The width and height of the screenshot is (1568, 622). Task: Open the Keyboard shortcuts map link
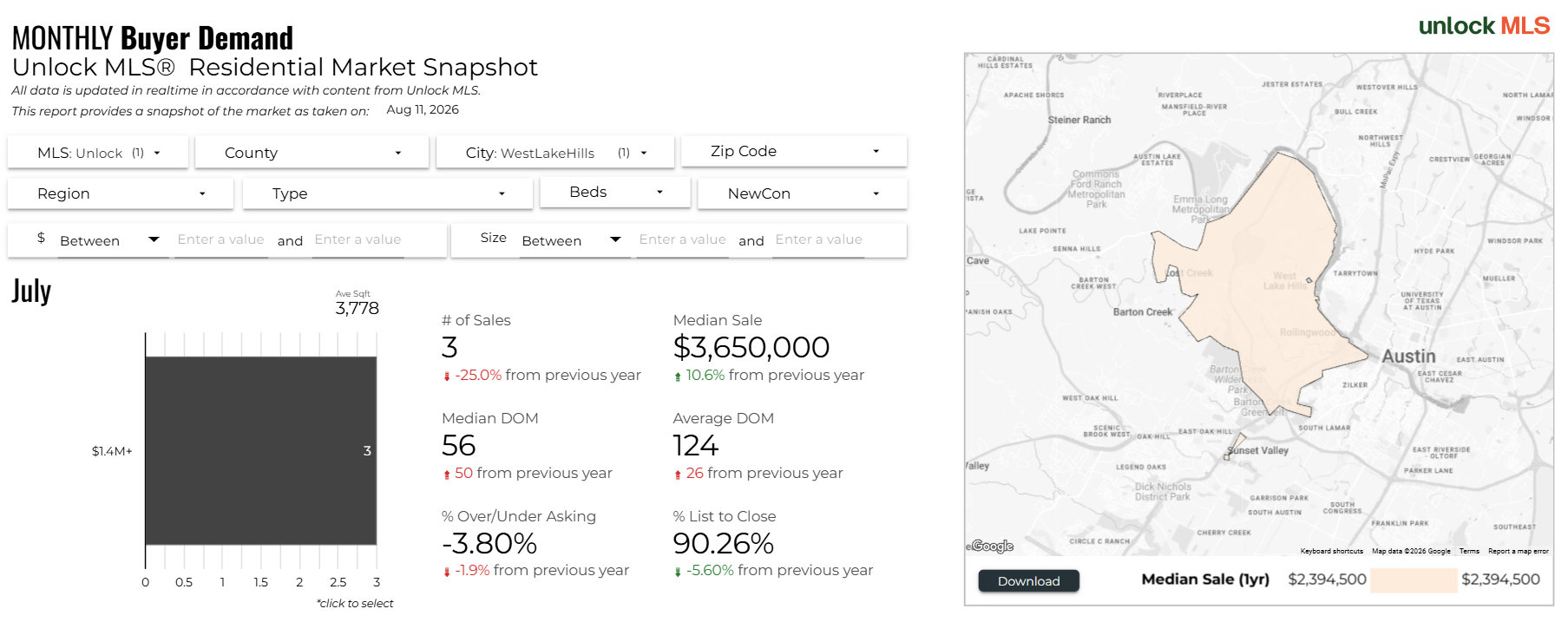1331,551
